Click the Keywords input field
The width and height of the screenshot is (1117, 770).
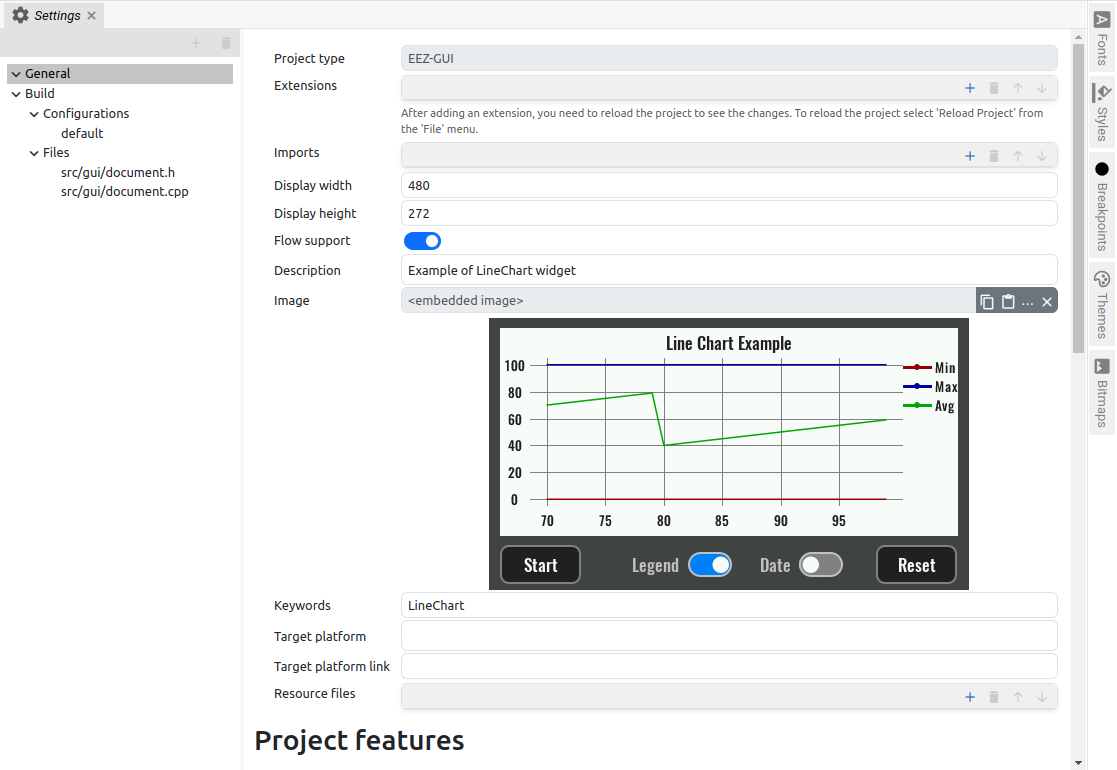[729, 605]
